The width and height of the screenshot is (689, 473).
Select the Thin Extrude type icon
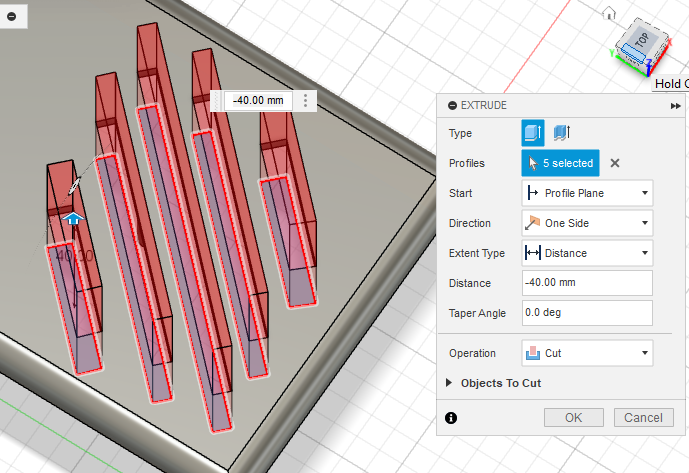[562, 133]
